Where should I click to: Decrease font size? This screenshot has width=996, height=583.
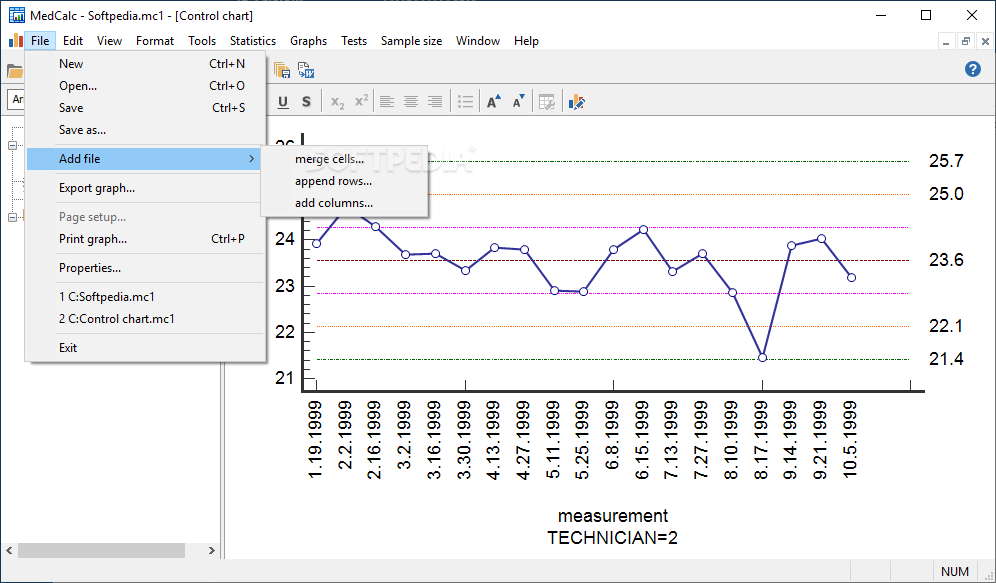pos(518,102)
